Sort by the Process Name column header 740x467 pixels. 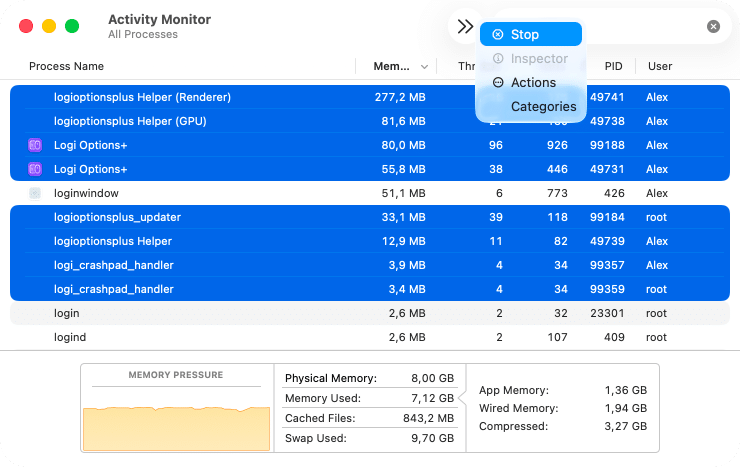(66, 67)
